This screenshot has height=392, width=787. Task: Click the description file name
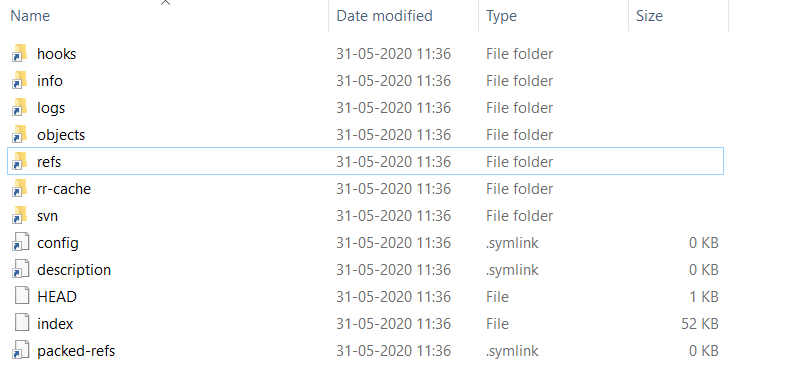(x=74, y=270)
